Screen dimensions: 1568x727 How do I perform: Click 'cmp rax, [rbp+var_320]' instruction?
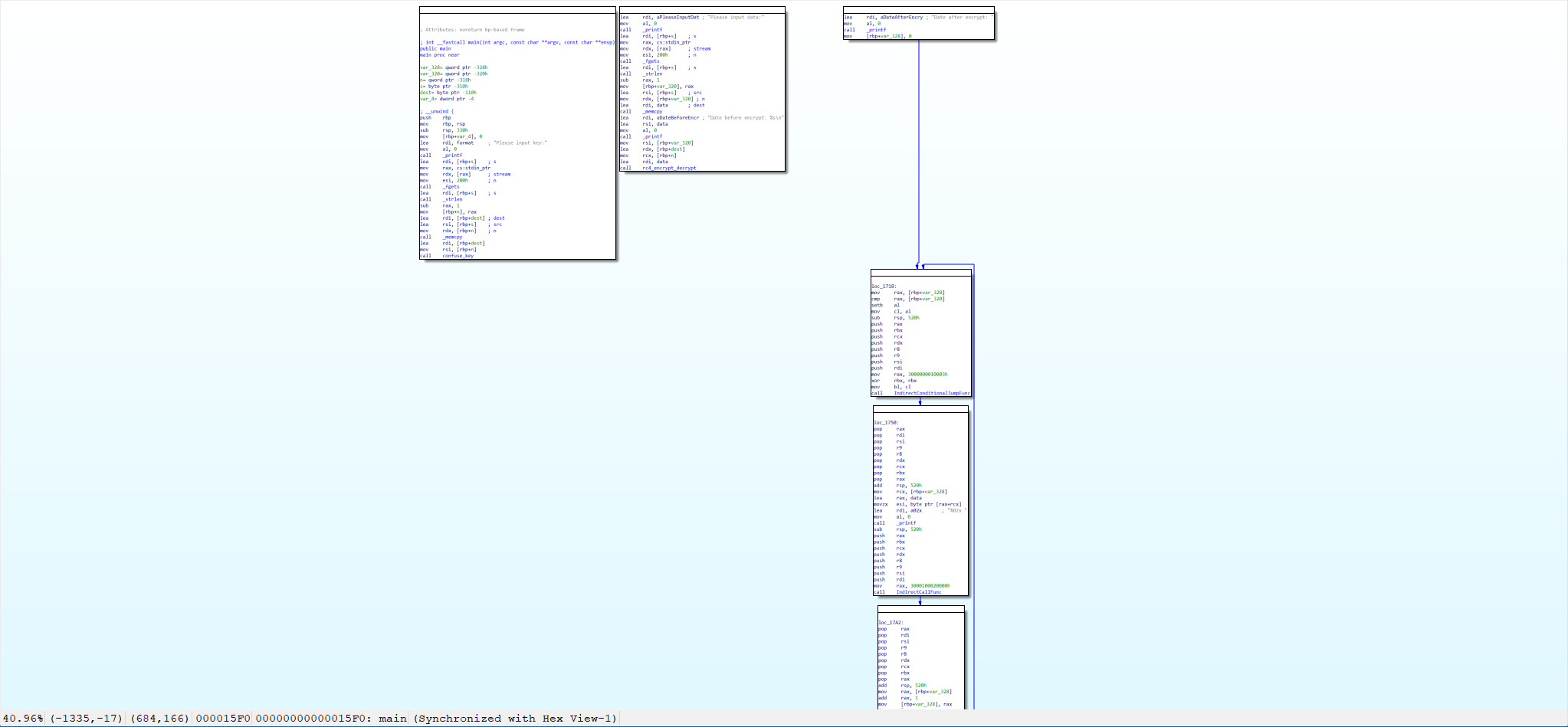(x=908, y=299)
